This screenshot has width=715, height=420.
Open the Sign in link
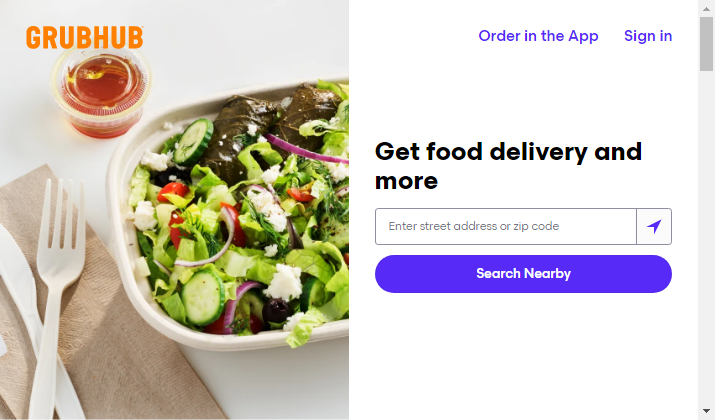[x=648, y=36]
